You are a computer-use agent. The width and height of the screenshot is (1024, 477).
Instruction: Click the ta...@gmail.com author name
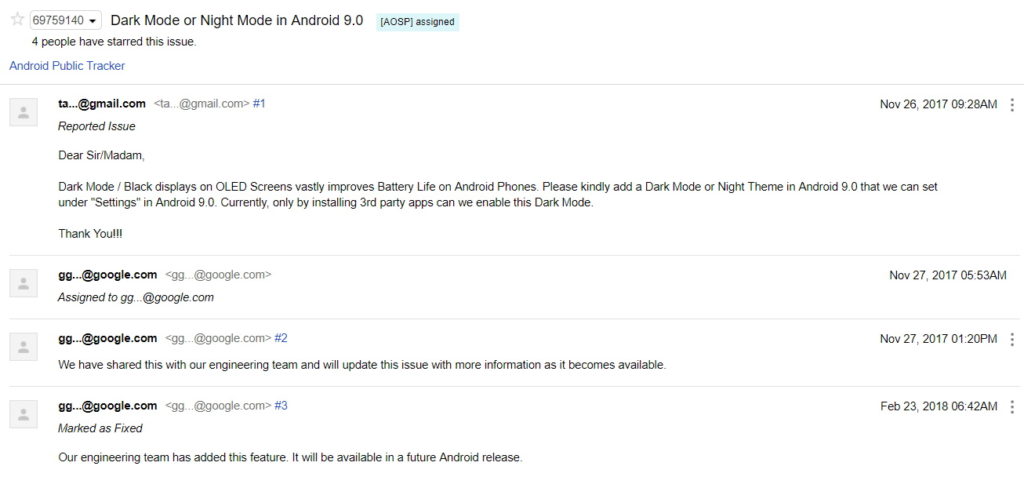coord(102,103)
